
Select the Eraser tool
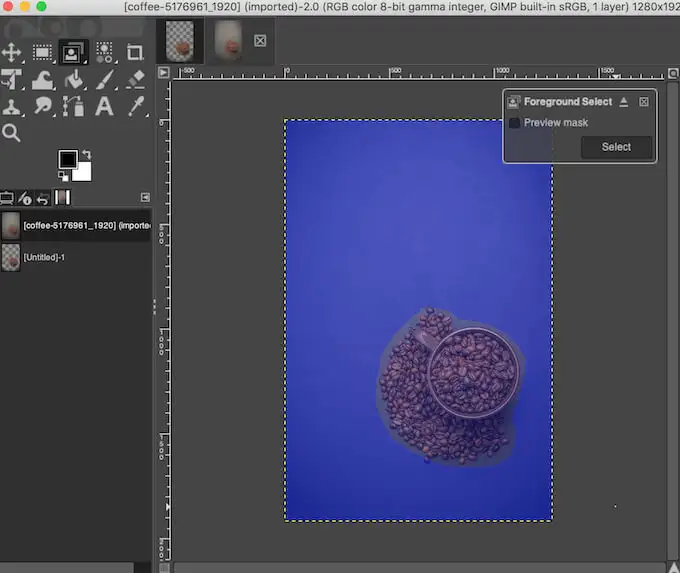pyautogui.click(x=135, y=80)
